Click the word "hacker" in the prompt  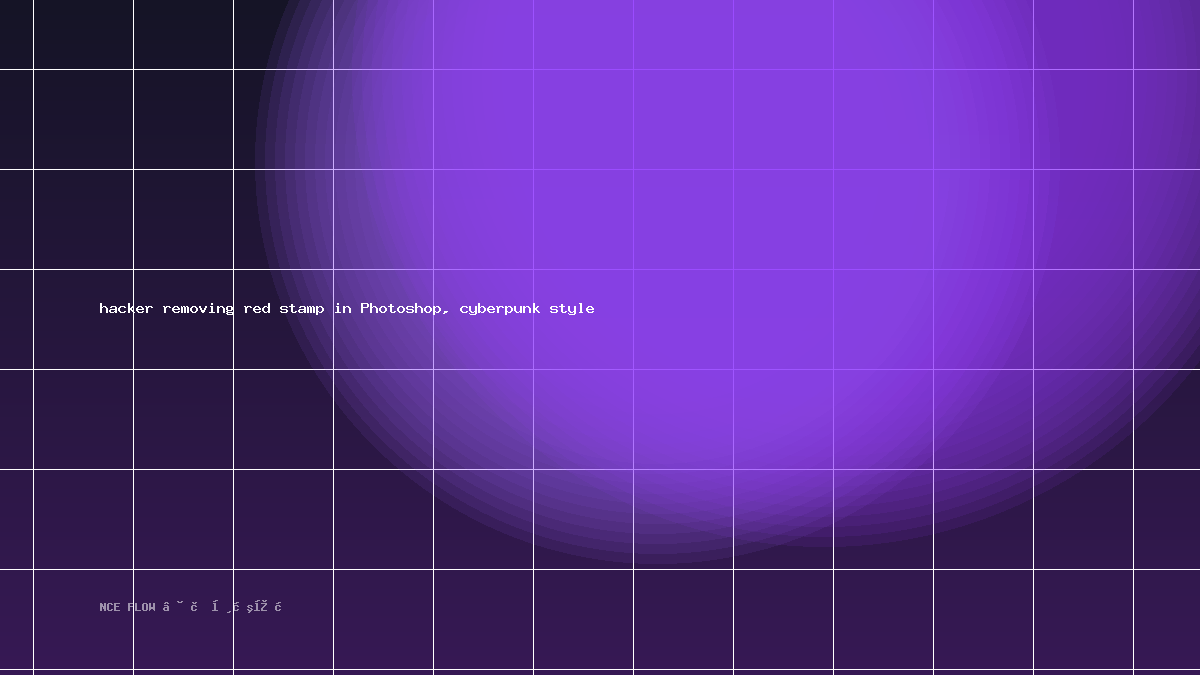tap(126, 308)
